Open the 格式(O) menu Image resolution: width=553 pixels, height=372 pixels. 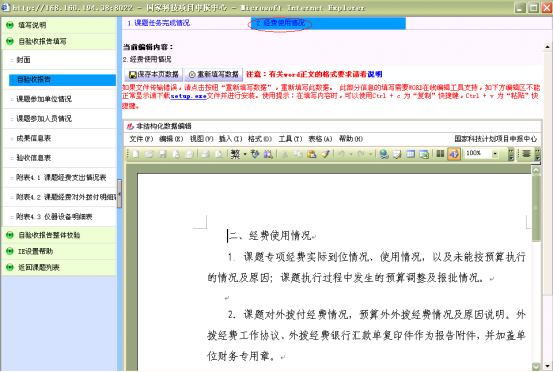point(260,139)
